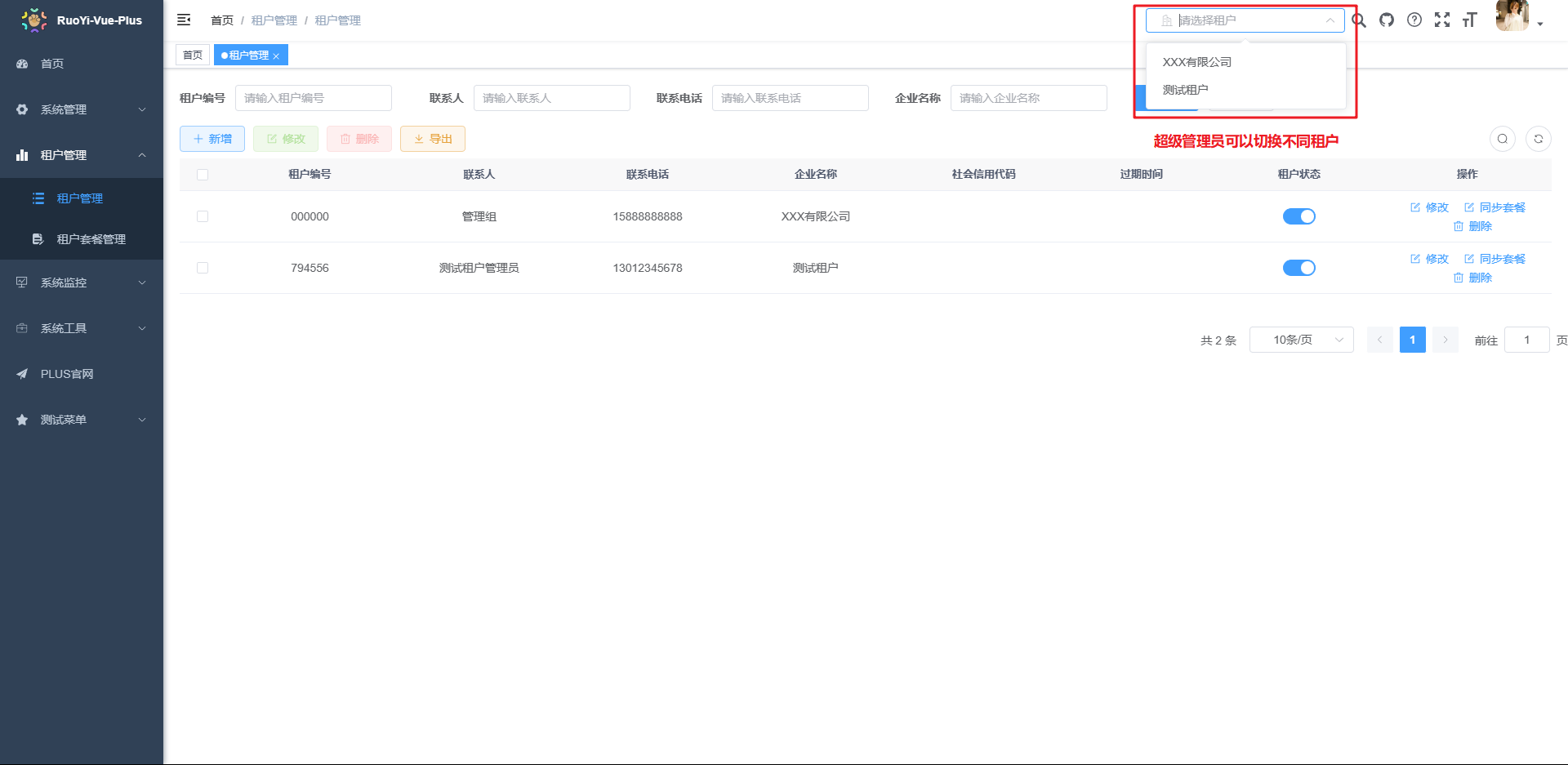Go to next page arrow
The image size is (1568, 765).
point(1445,340)
